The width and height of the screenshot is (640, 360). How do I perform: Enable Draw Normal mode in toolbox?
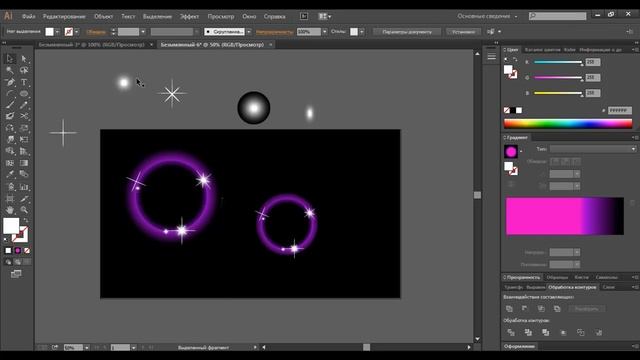point(8,262)
